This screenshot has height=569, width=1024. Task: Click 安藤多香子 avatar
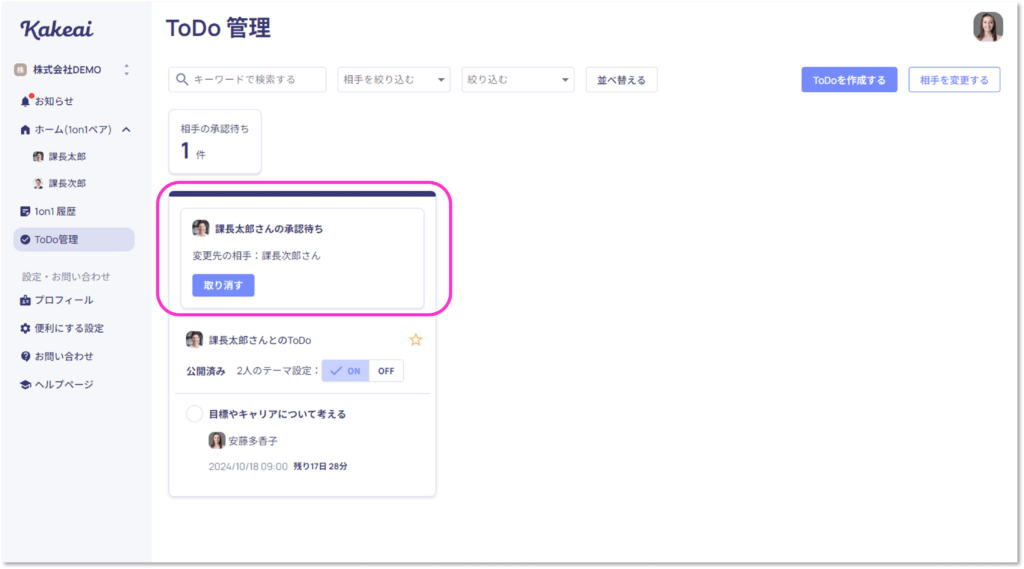coord(216,440)
